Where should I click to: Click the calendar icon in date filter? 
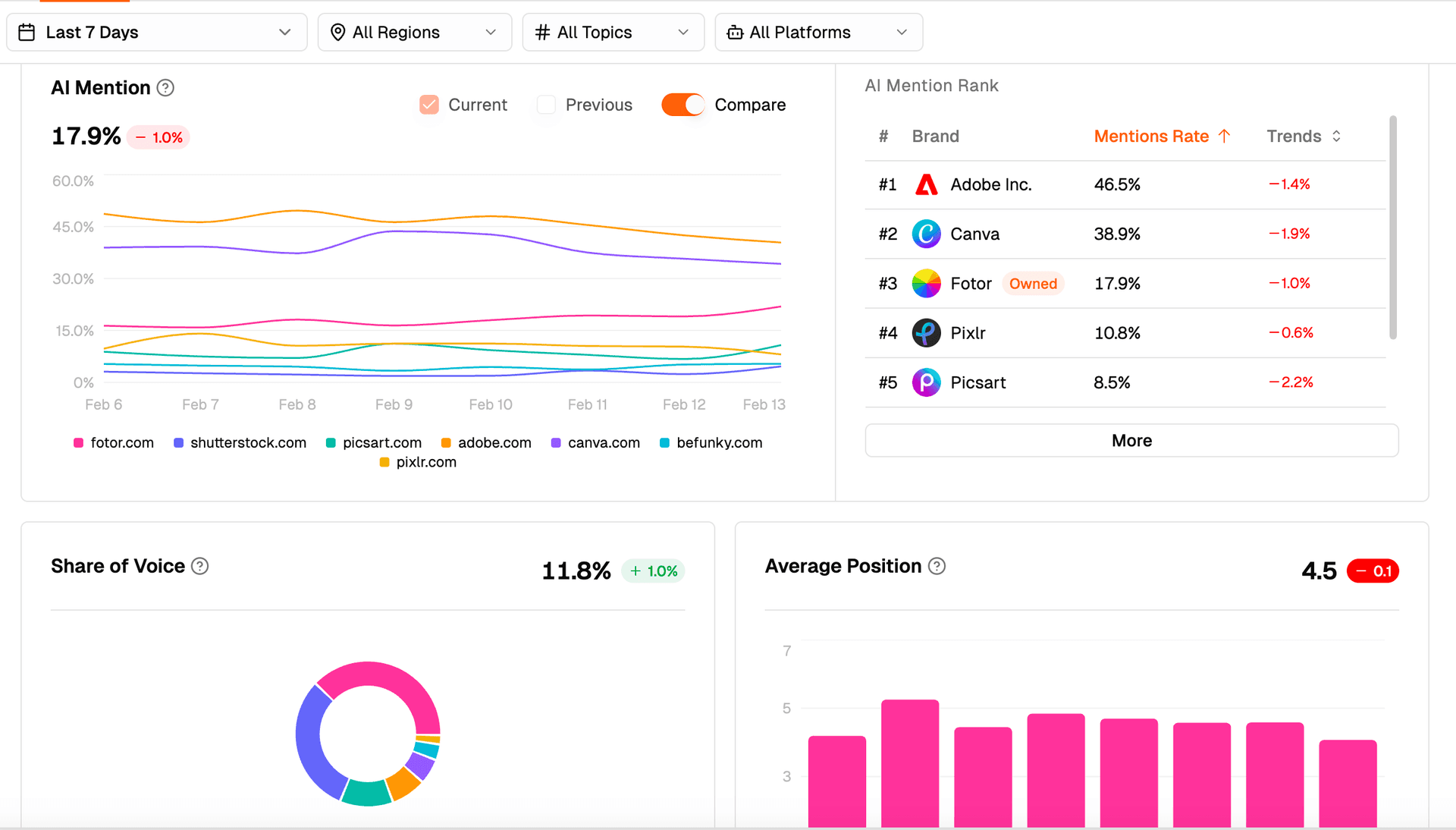click(x=27, y=32)
